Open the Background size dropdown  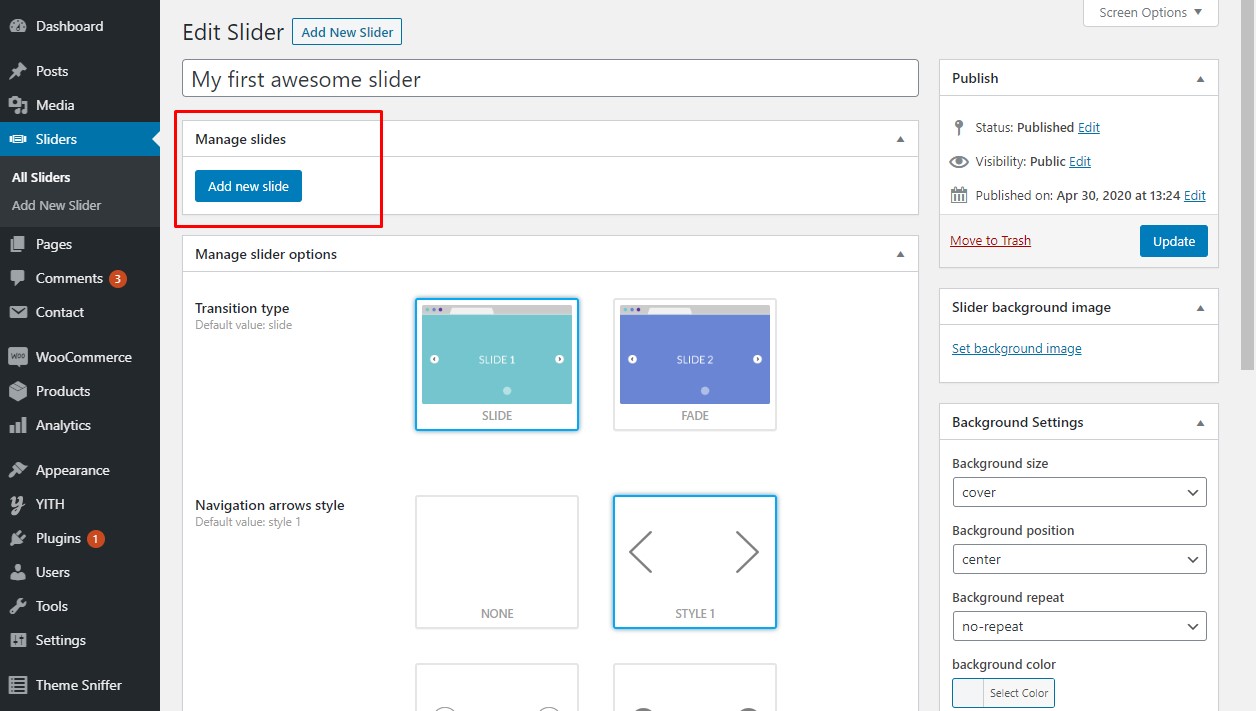click(x=1079, y=492)
